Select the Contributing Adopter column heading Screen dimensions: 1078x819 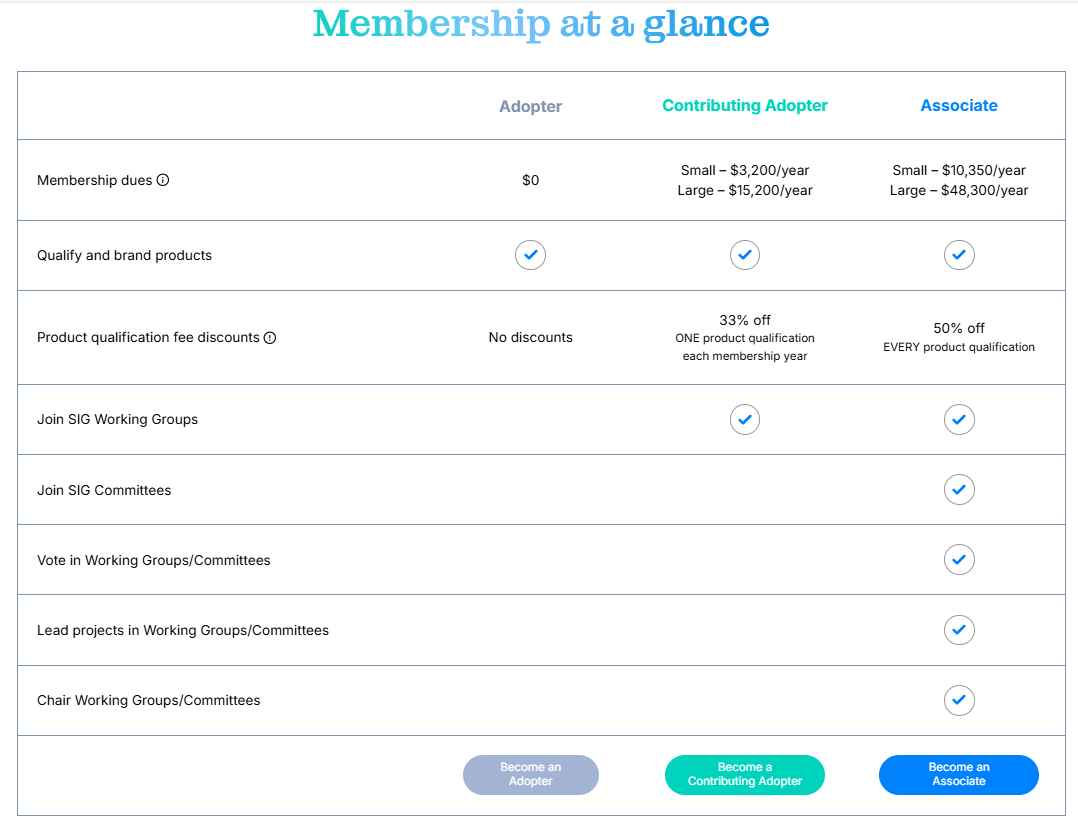(745, 105)
